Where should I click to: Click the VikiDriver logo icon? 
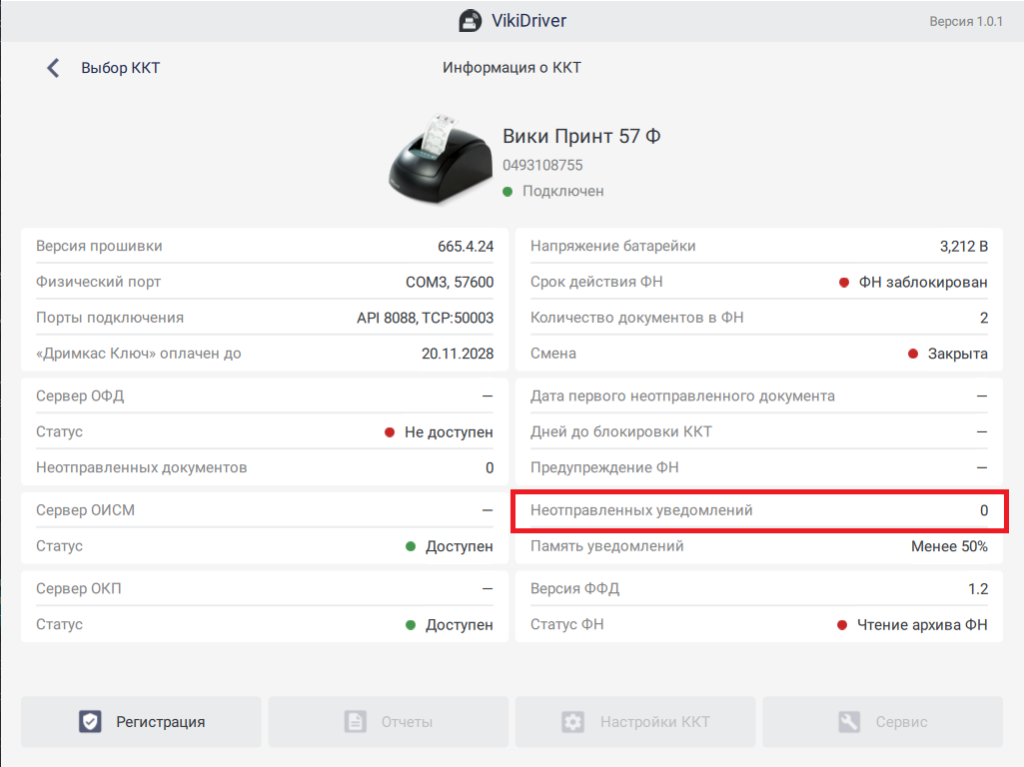pyautogui.click(x=470, y=21)
